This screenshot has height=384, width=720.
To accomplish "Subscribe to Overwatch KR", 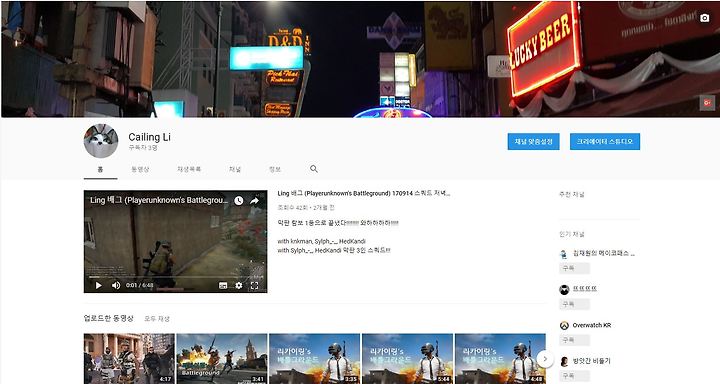I will click(574, 340).
